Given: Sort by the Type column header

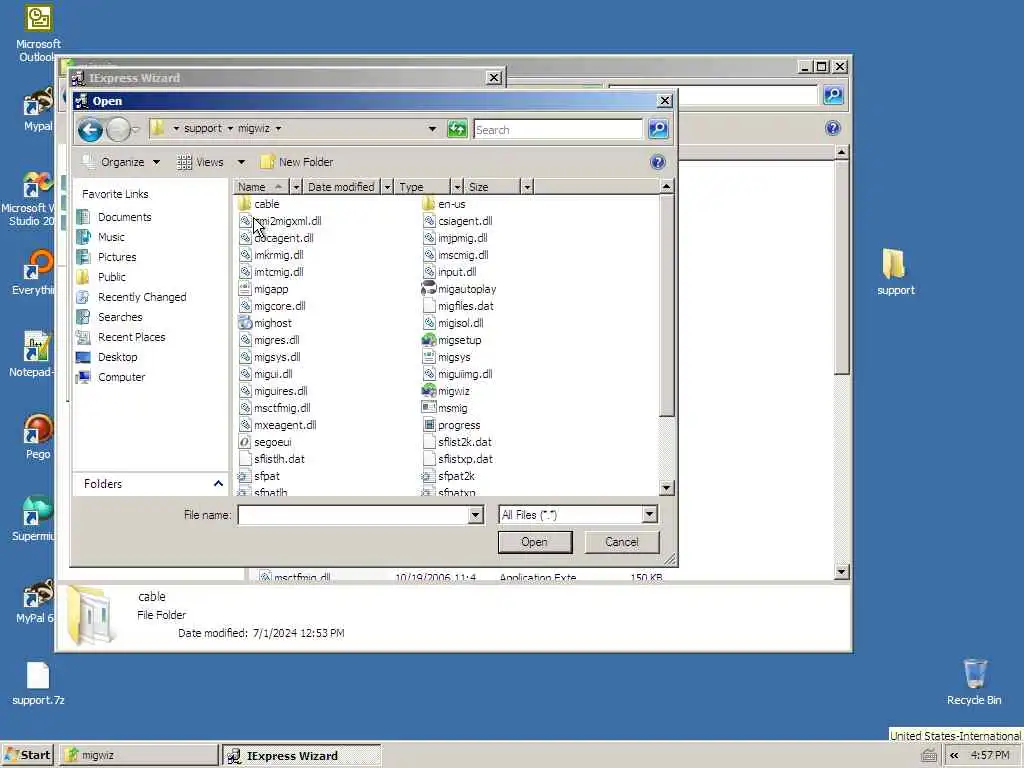Looking at the screenshot, I should pyautogui.click(x=423, y=187).
